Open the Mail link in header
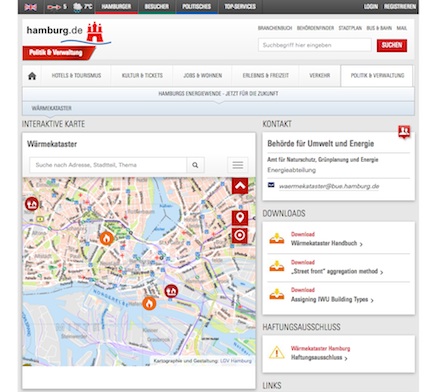This screenshot has width=440, height=392. [402, 28]
